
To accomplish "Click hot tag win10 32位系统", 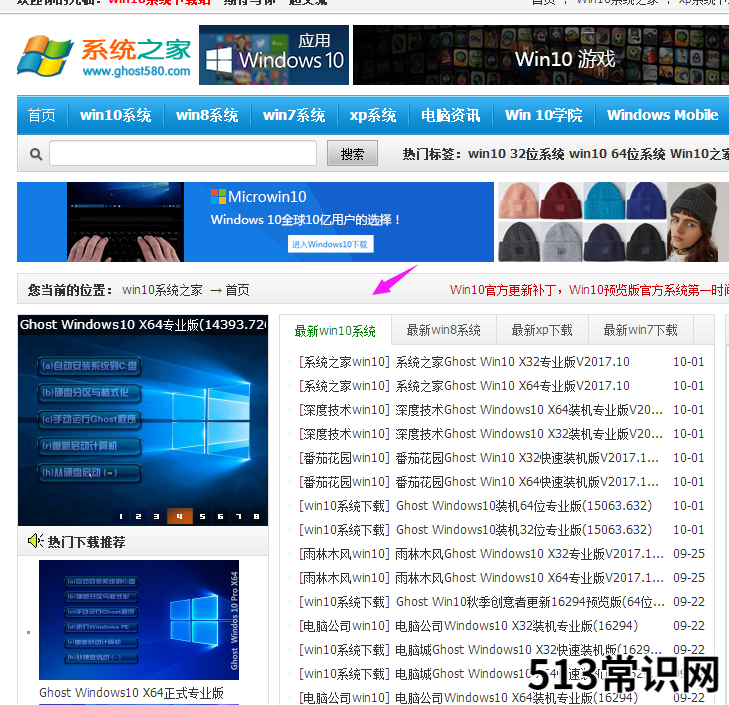I will pyautogui.click(x=516, y=154).
